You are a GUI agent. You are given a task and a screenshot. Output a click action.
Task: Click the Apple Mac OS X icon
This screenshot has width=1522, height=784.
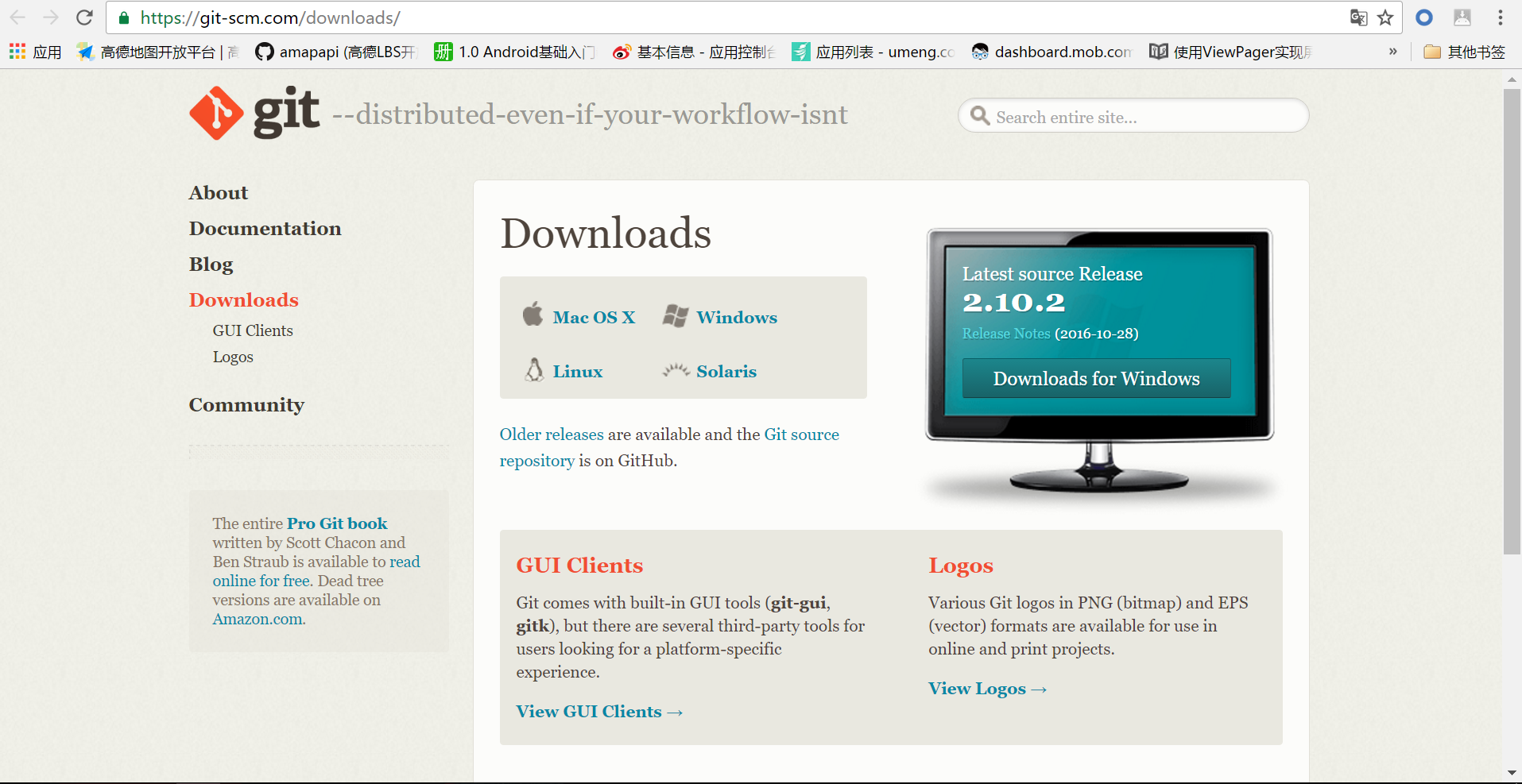point(533,315)
